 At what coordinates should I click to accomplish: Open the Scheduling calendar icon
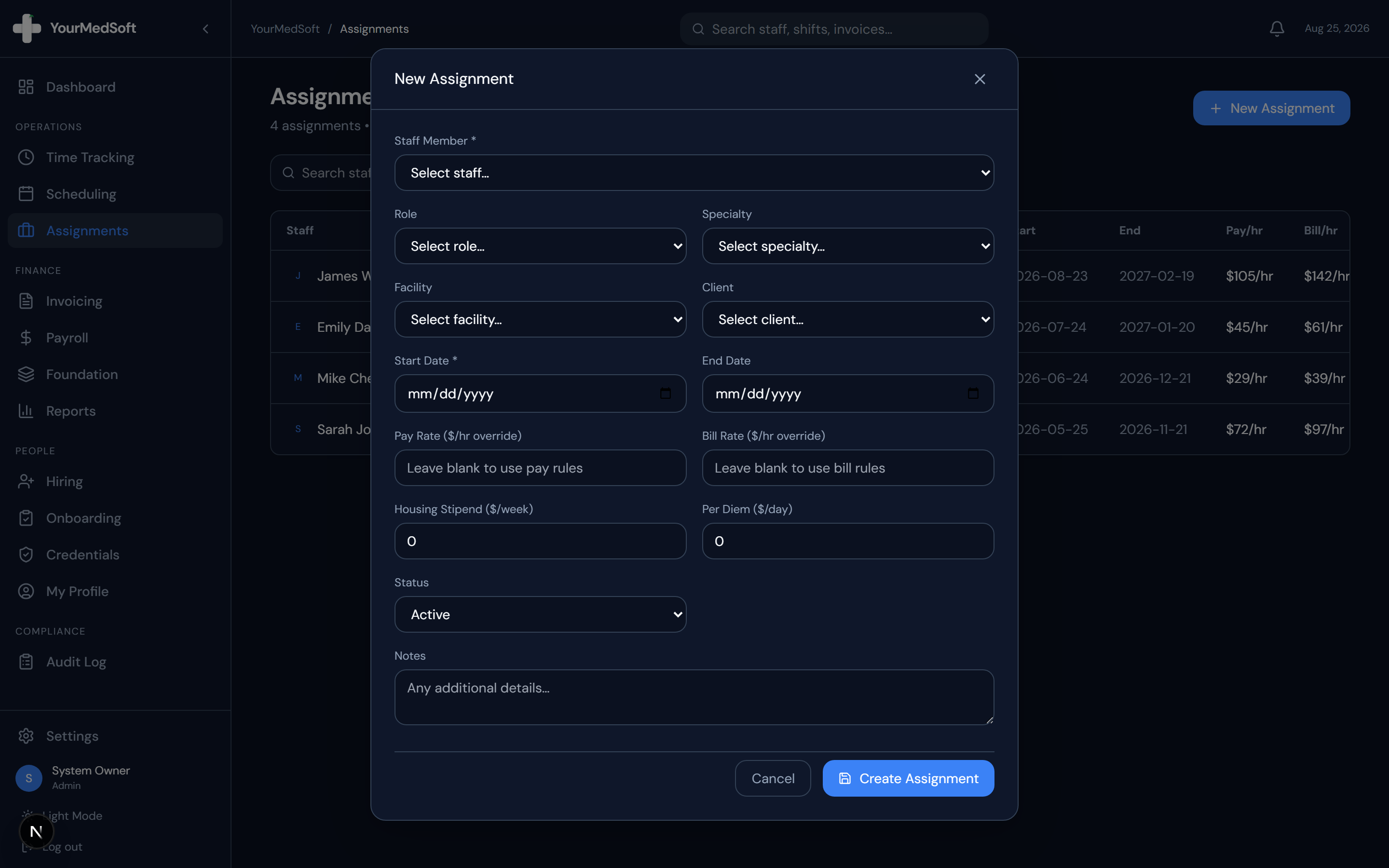pyautogui.click(x=26, y=194)
